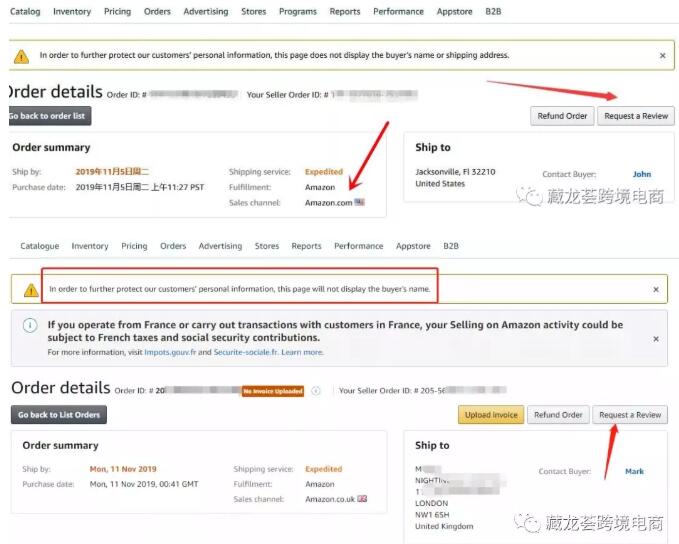
Task: Click the US flag beside Amazon.com
Action: (360, 202)
